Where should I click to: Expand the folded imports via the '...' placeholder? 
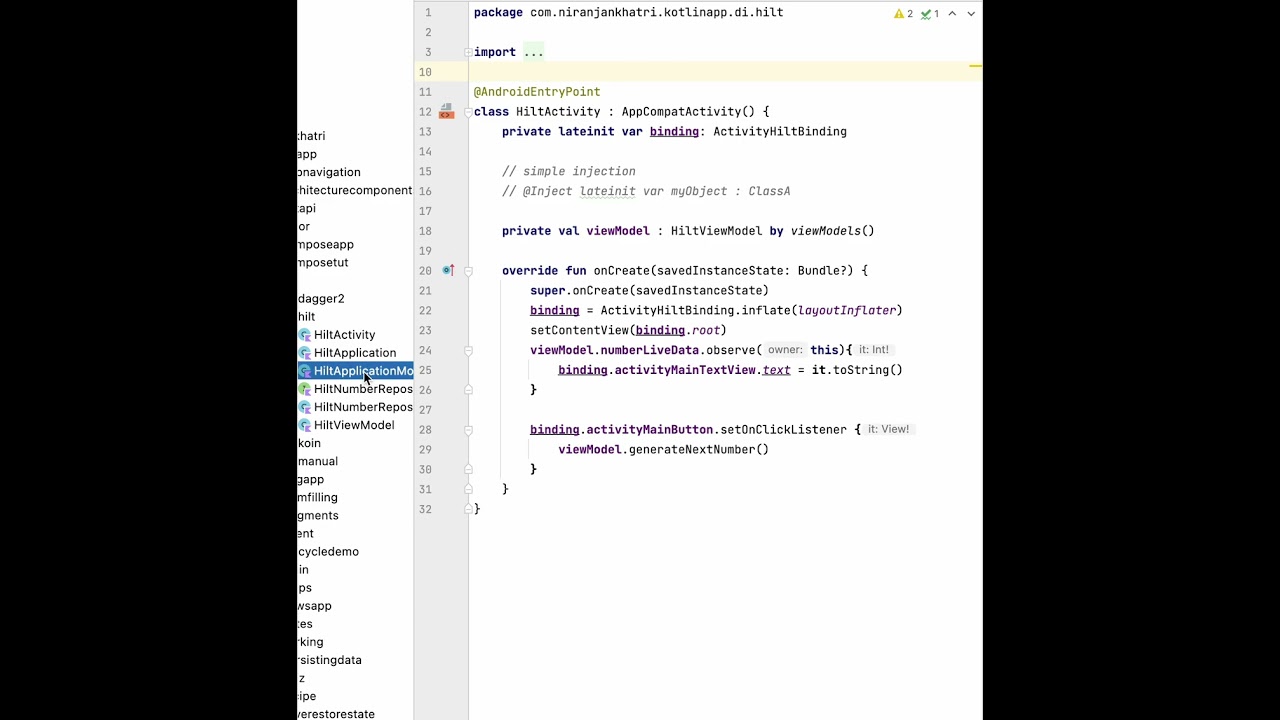534,52
